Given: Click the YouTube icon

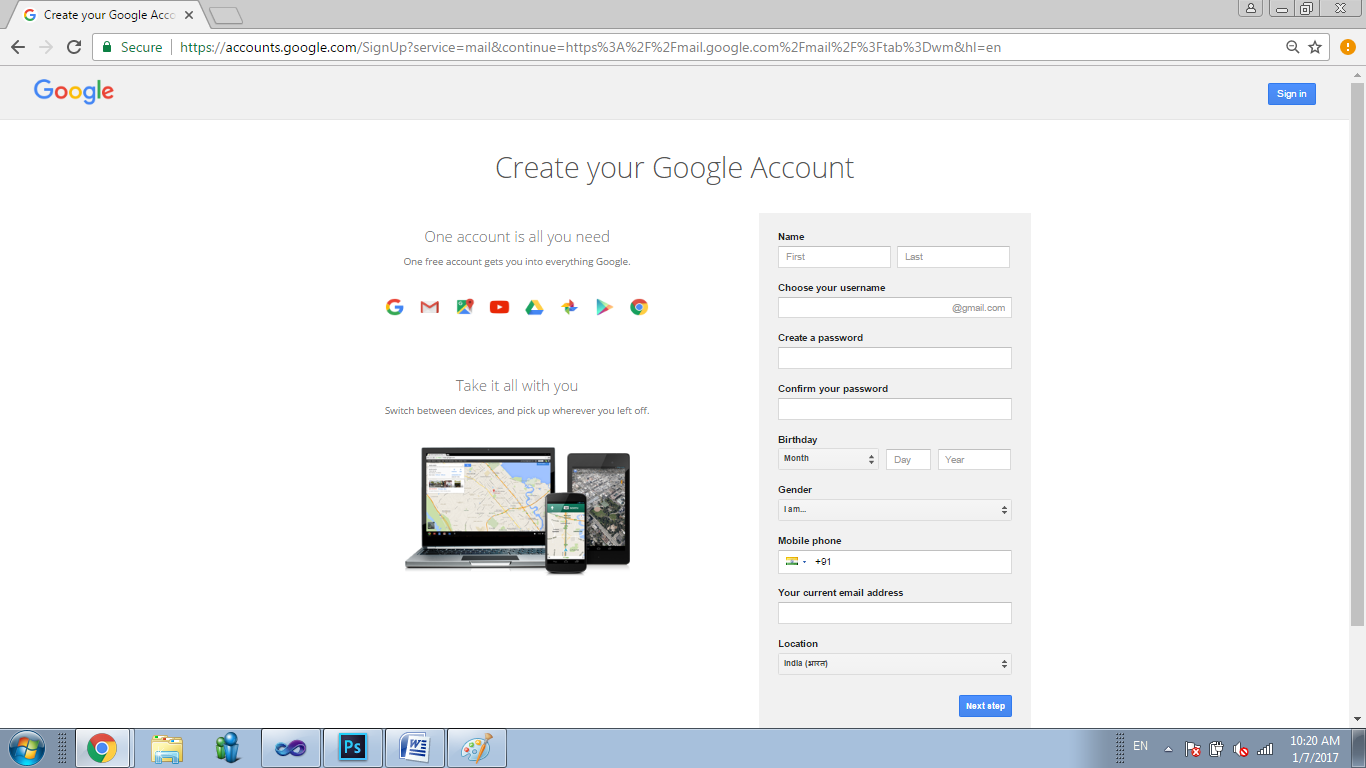Looking at the screenshot, I should [x=499, y=307].
